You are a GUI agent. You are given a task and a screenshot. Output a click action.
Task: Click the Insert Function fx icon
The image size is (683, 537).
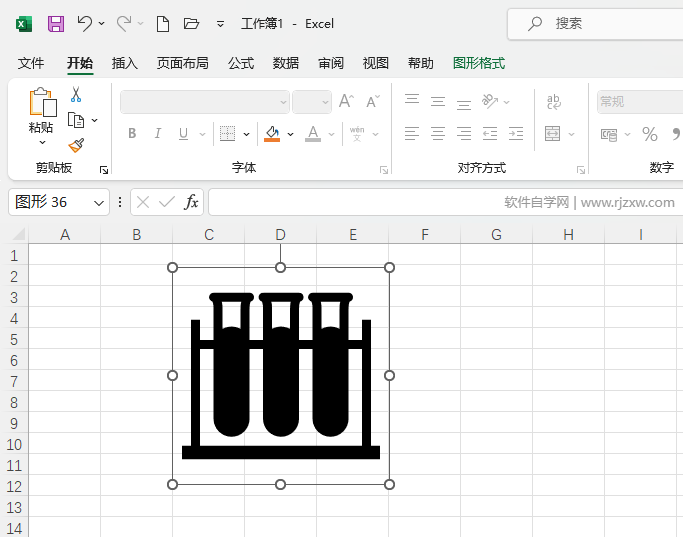point(191,202)
